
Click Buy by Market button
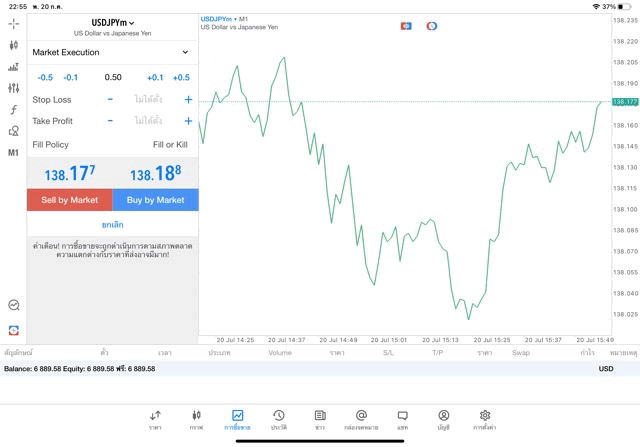156,200
